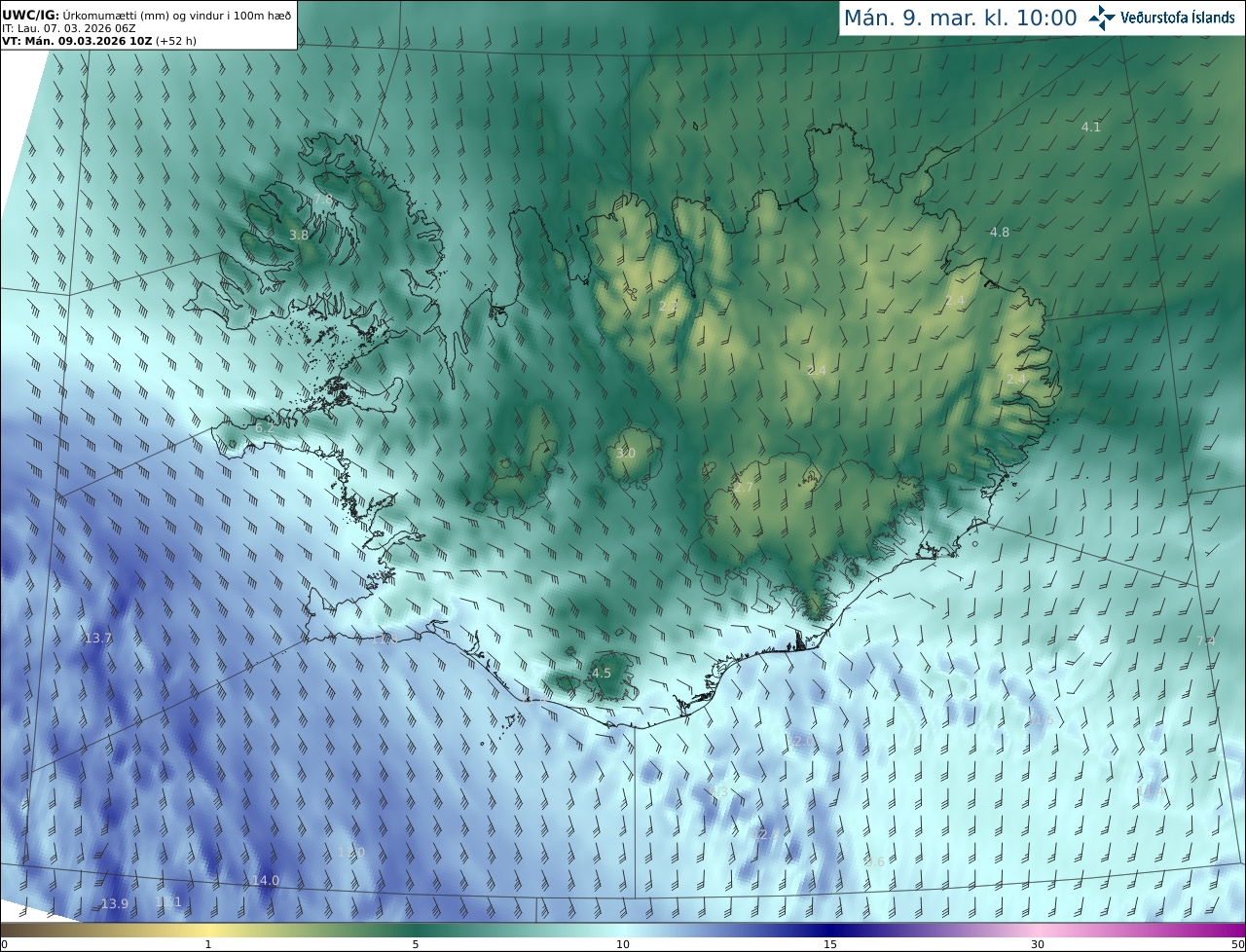Click the 11.1 value label
1246x952 pixels.
(x=169, y=902)
